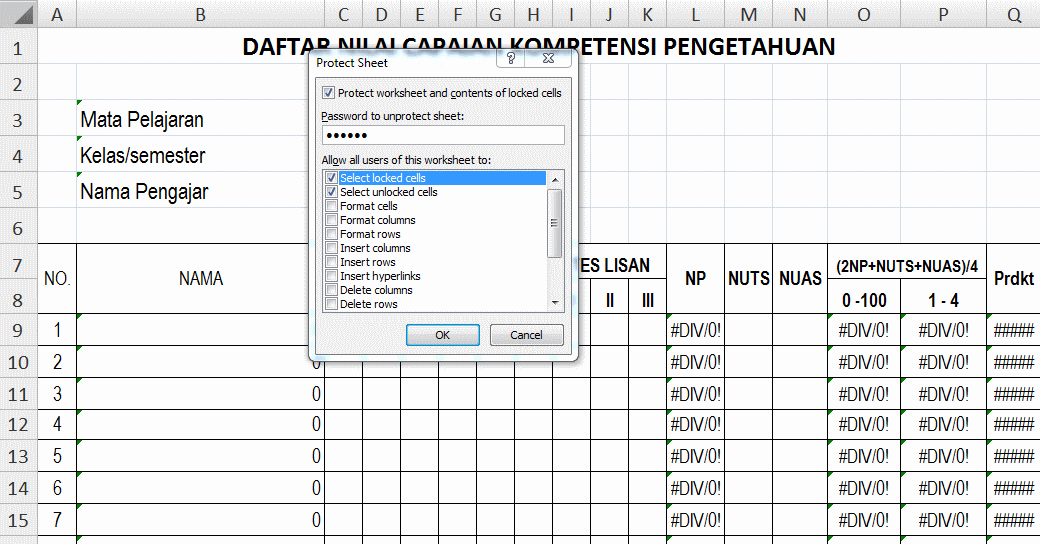Uncheck Protect worksheet and contents of locked cells

(x=328, y=93)
